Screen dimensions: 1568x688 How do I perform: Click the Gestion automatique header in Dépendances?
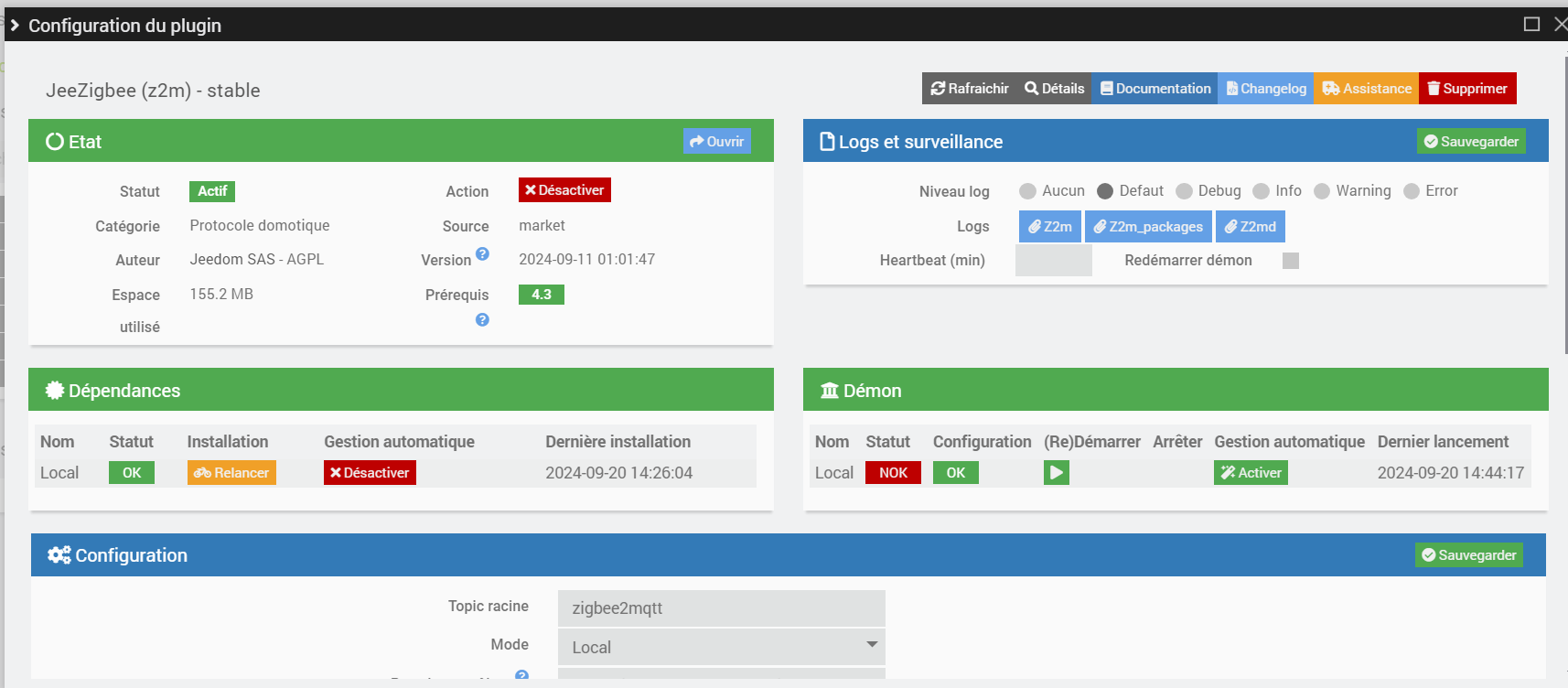(x=399, y=442)
